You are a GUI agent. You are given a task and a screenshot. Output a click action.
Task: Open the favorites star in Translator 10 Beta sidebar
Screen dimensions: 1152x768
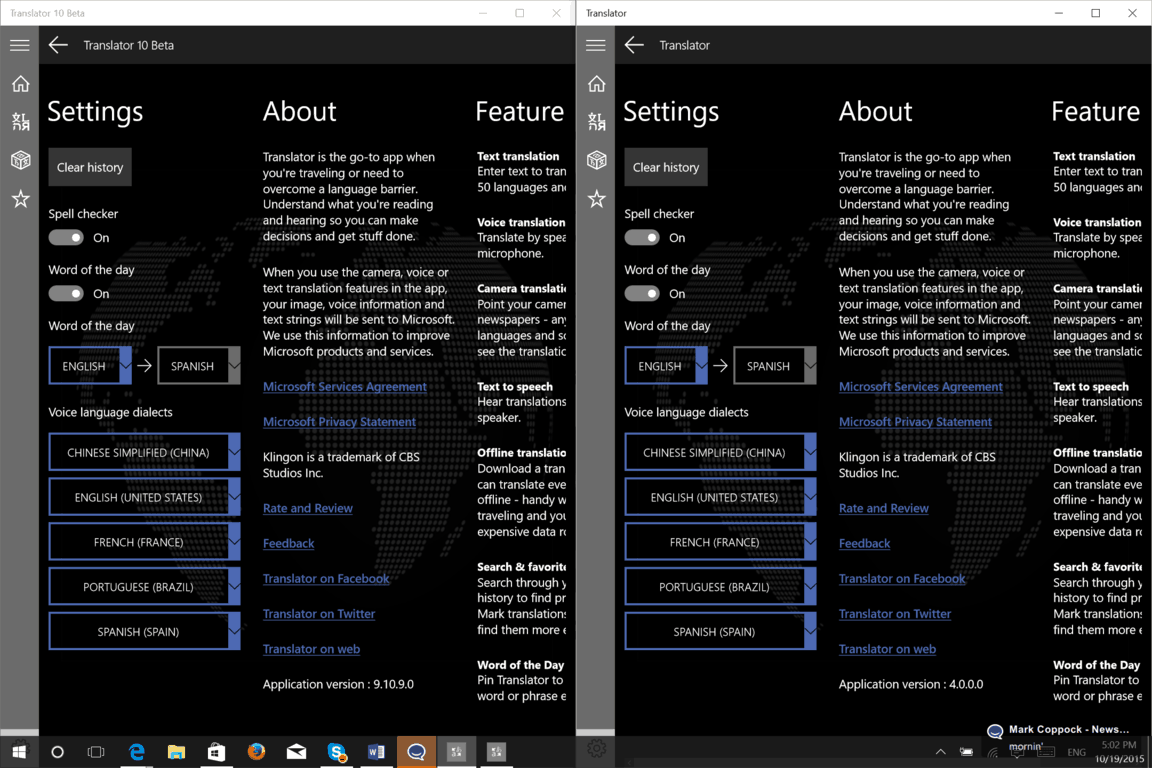21,198
